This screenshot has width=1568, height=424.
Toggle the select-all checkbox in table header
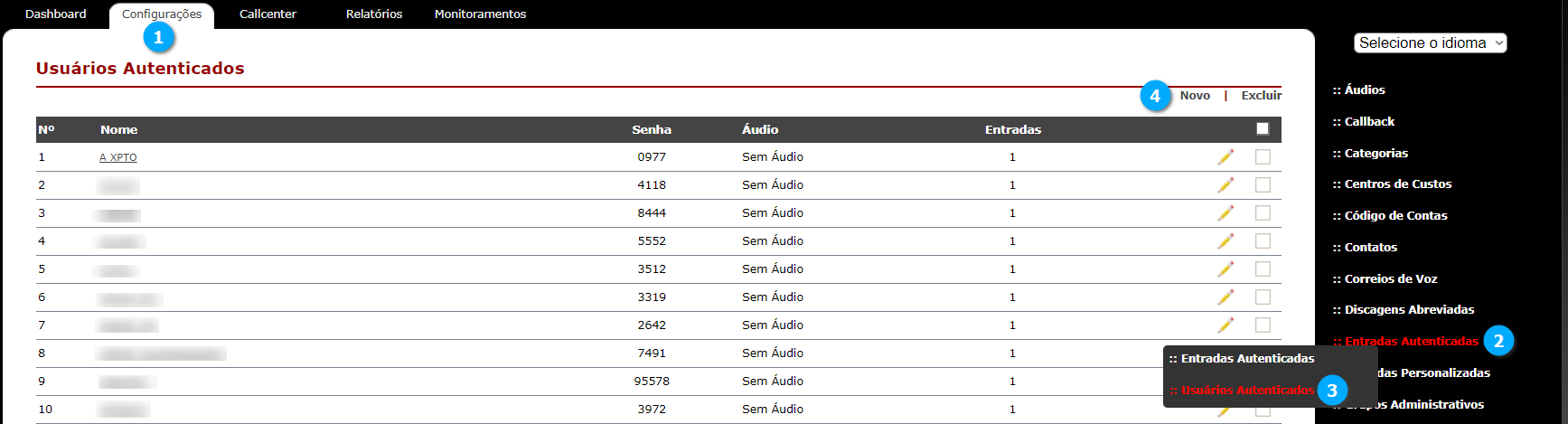tap(1263, 129)
